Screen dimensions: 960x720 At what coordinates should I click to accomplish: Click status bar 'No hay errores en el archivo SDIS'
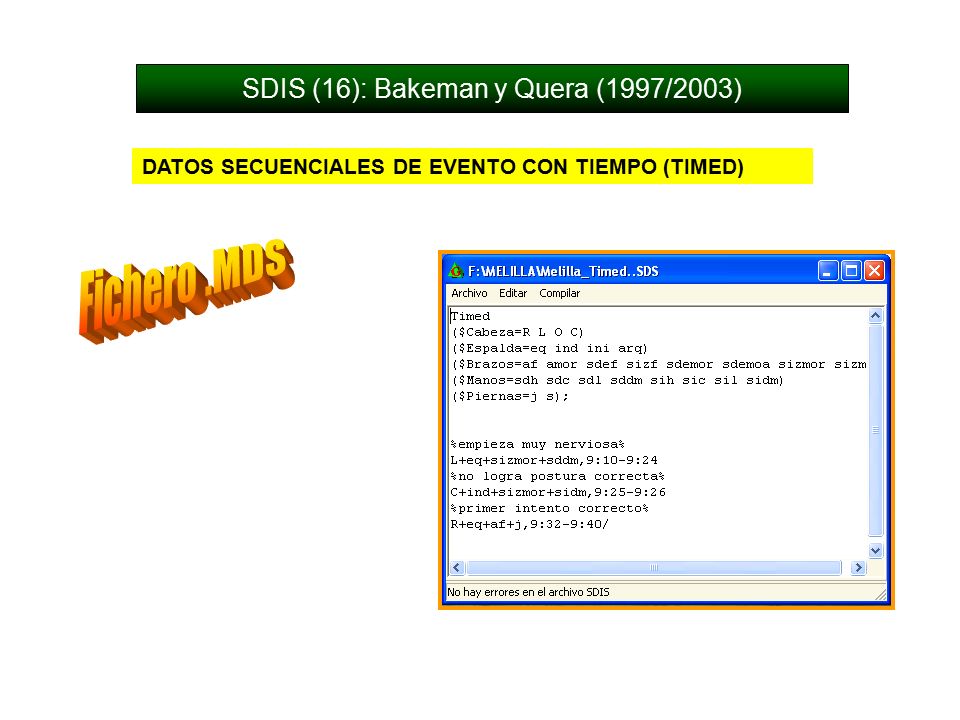click(528, 592)
